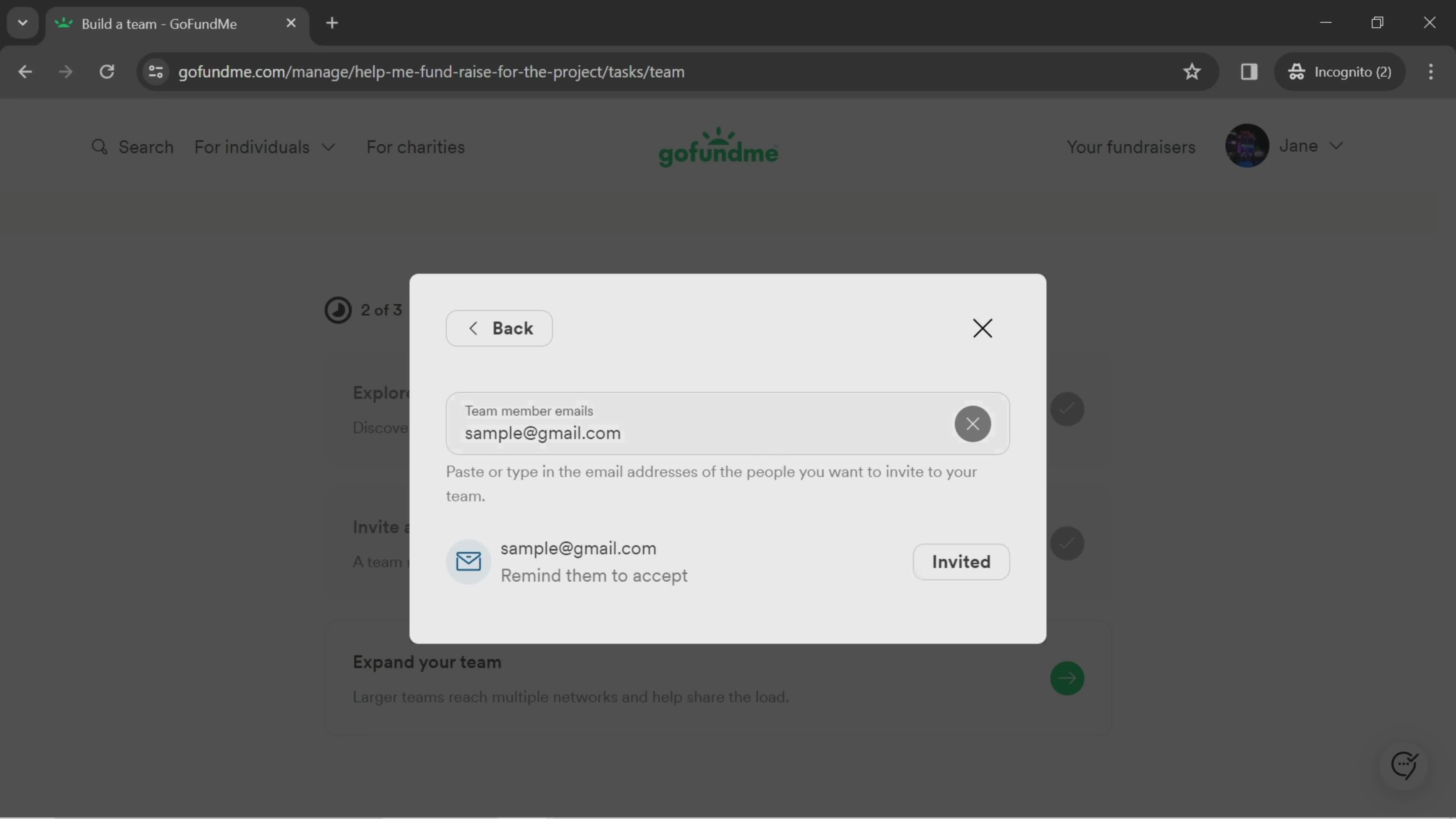Click the Team member emails input field

pos(727,422)
